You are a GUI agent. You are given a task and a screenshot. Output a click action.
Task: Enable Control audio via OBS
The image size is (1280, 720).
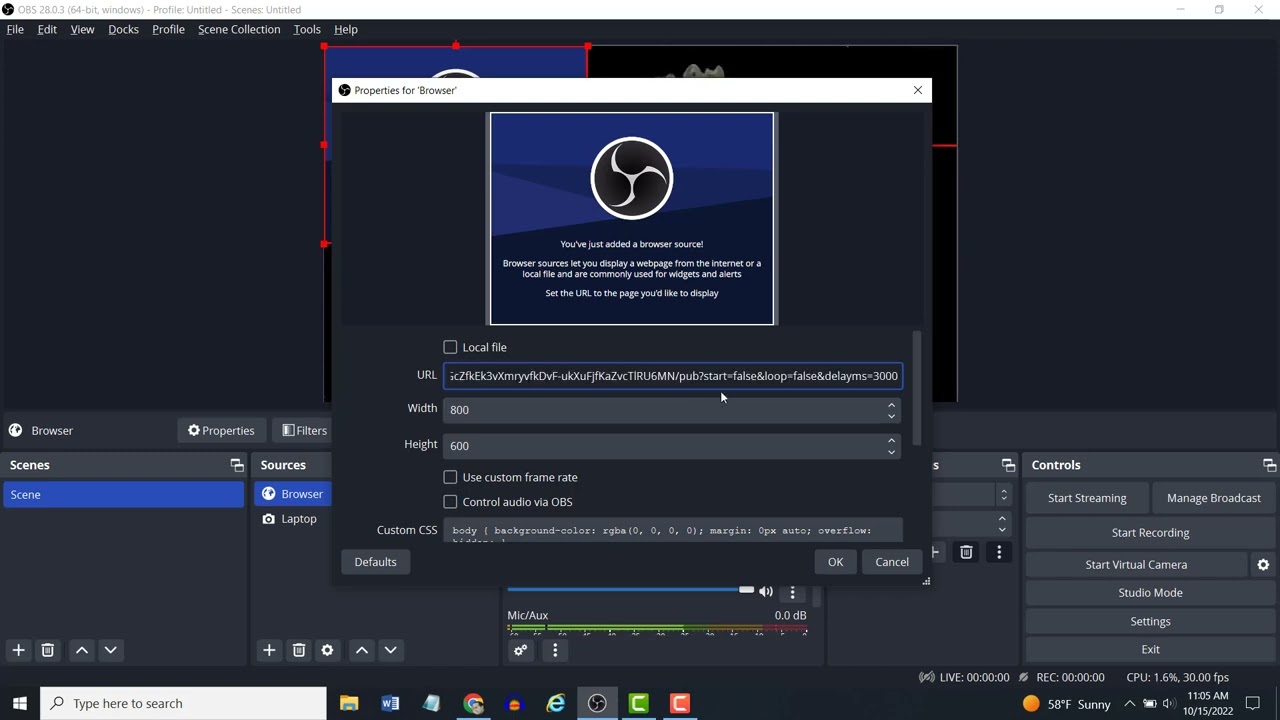pyautogui.click(x=450, y=502)
